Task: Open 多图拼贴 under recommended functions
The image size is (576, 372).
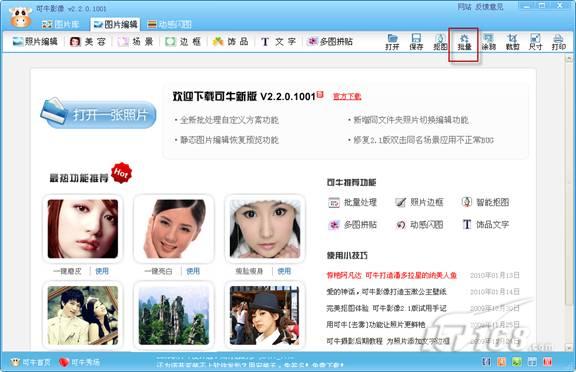Action: 352,225
